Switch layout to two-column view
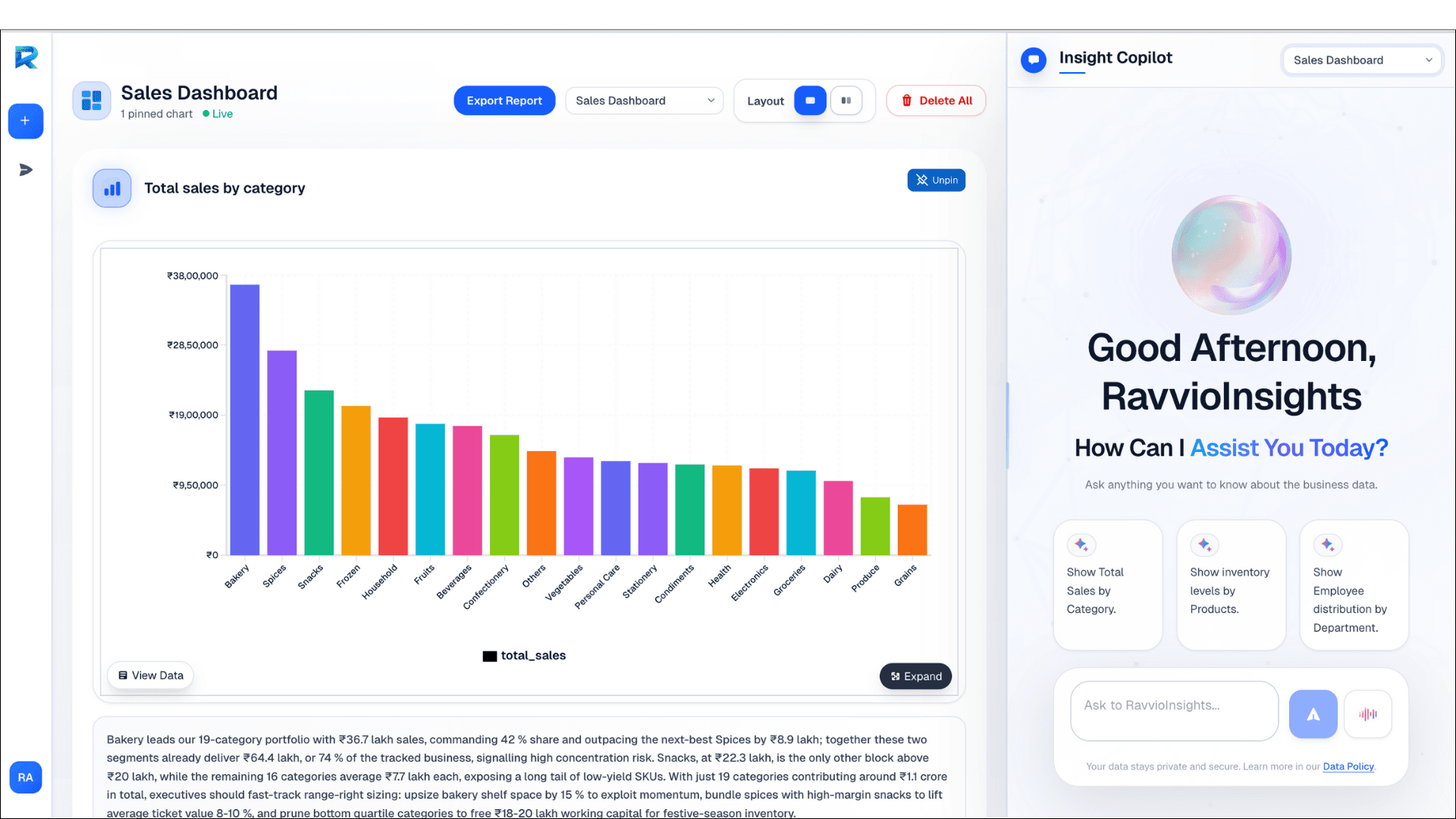 pos(846,100)
